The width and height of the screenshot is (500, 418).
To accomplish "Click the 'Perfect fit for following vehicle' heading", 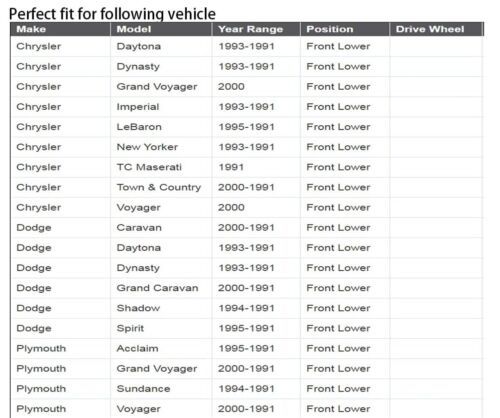I will [112, 14].
